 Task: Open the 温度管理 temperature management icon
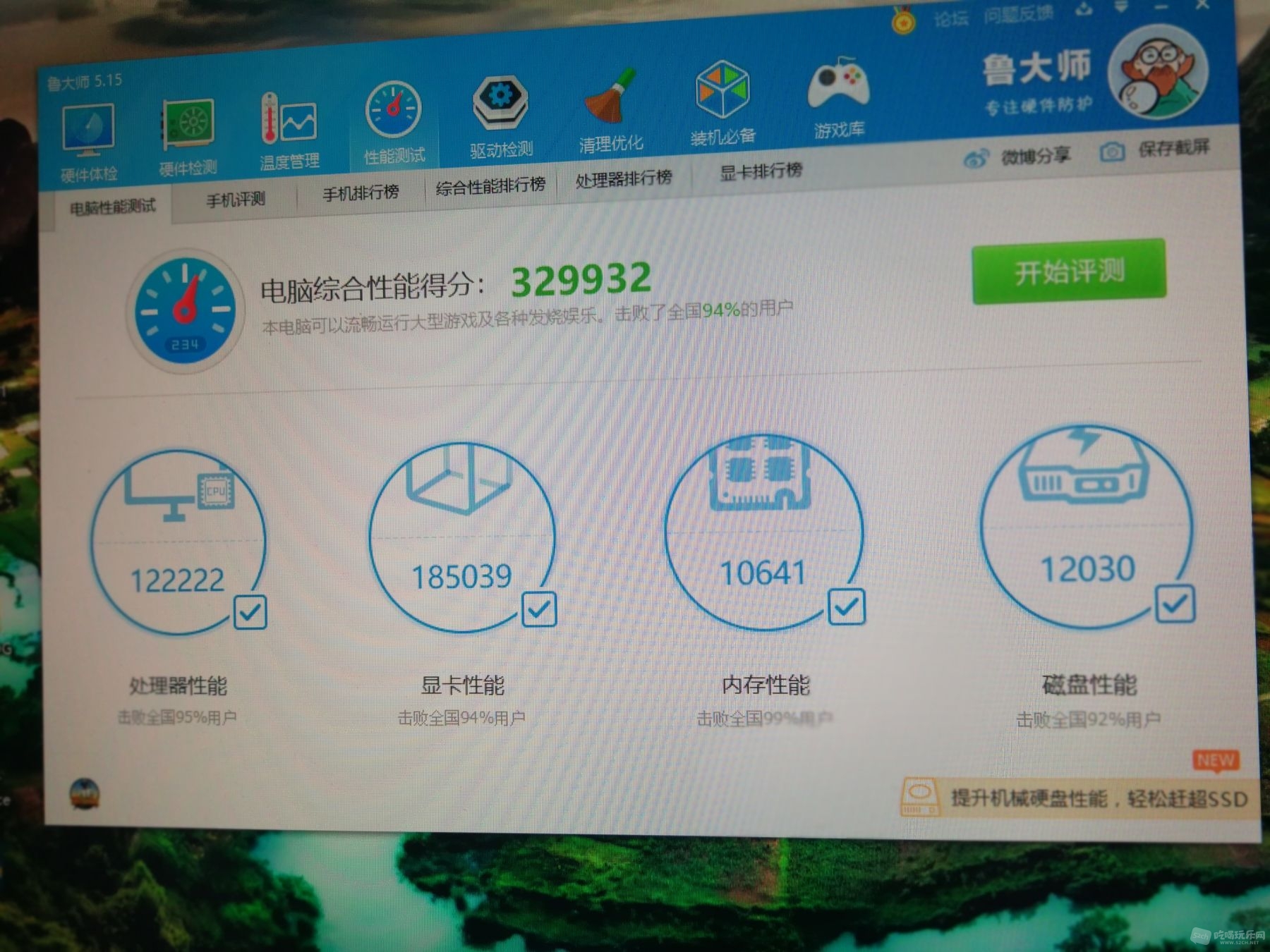289,118
